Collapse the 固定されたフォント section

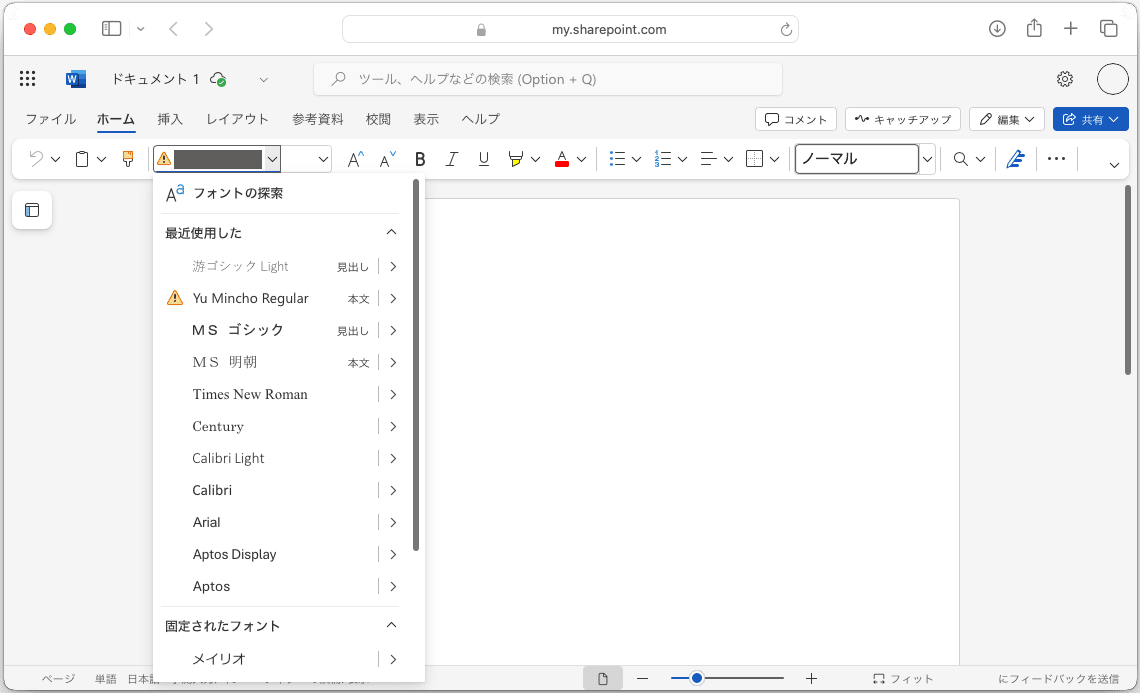(x=391, y=625)
